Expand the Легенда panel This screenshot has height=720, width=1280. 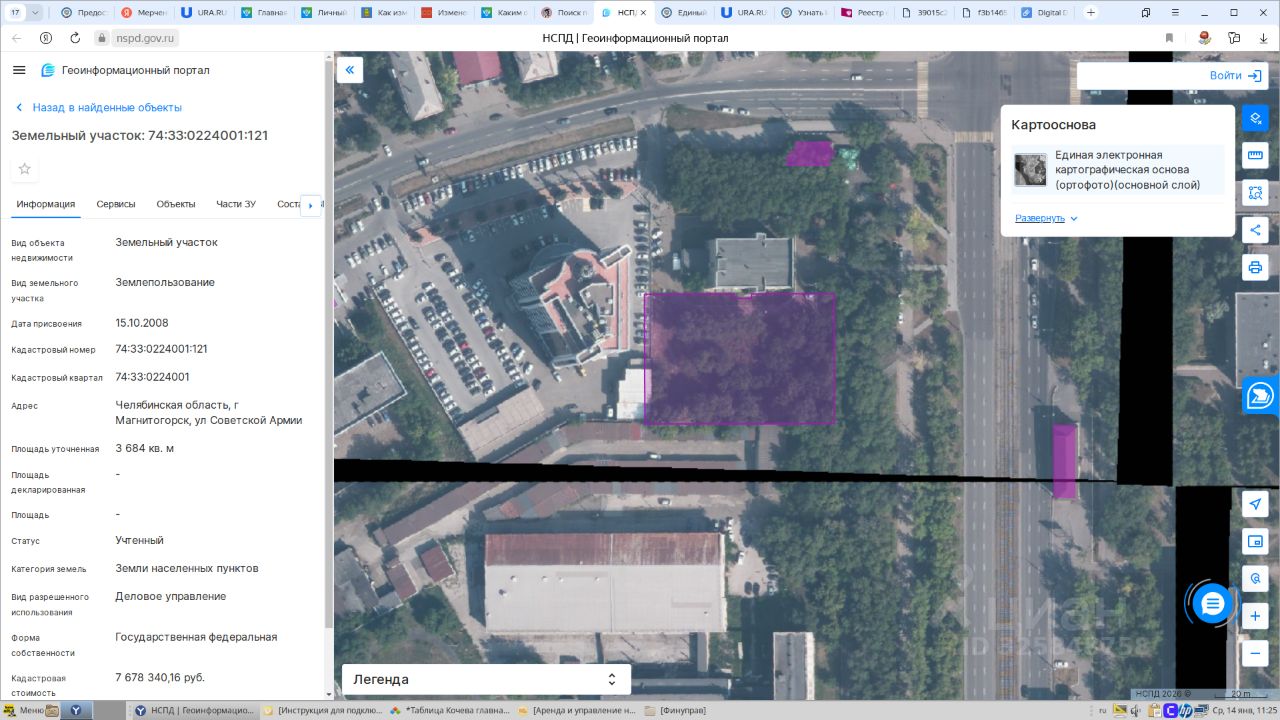486,679
